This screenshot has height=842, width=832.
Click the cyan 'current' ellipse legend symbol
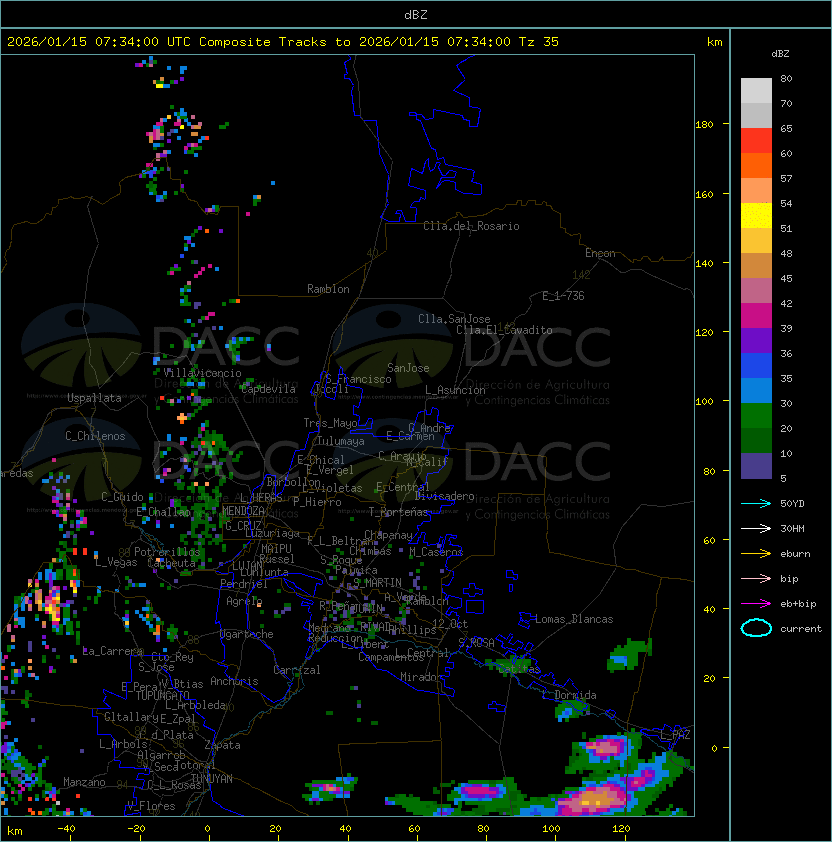point(756,628)
